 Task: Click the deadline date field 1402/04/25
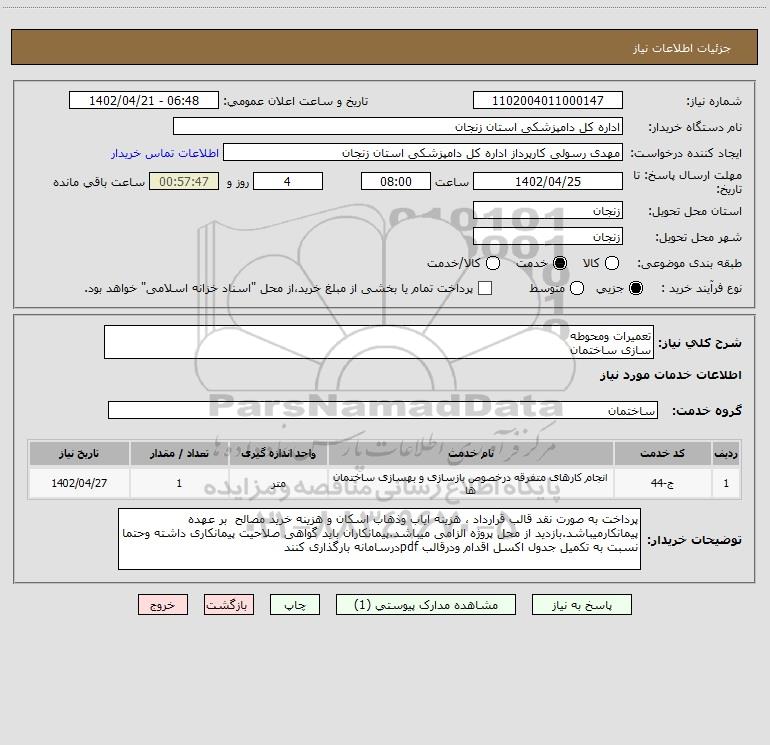[x=548, y=181]
